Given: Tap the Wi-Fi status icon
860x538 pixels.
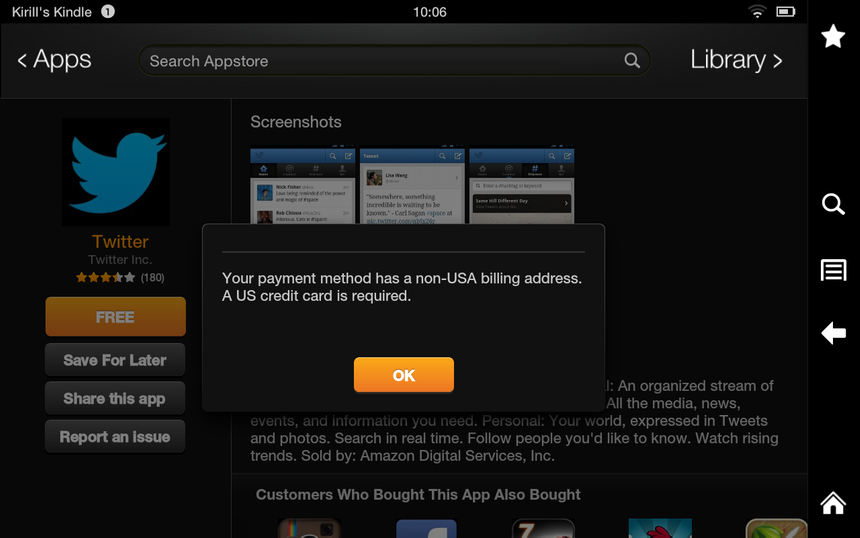Looking at the screenshot, I should [757, 12].
